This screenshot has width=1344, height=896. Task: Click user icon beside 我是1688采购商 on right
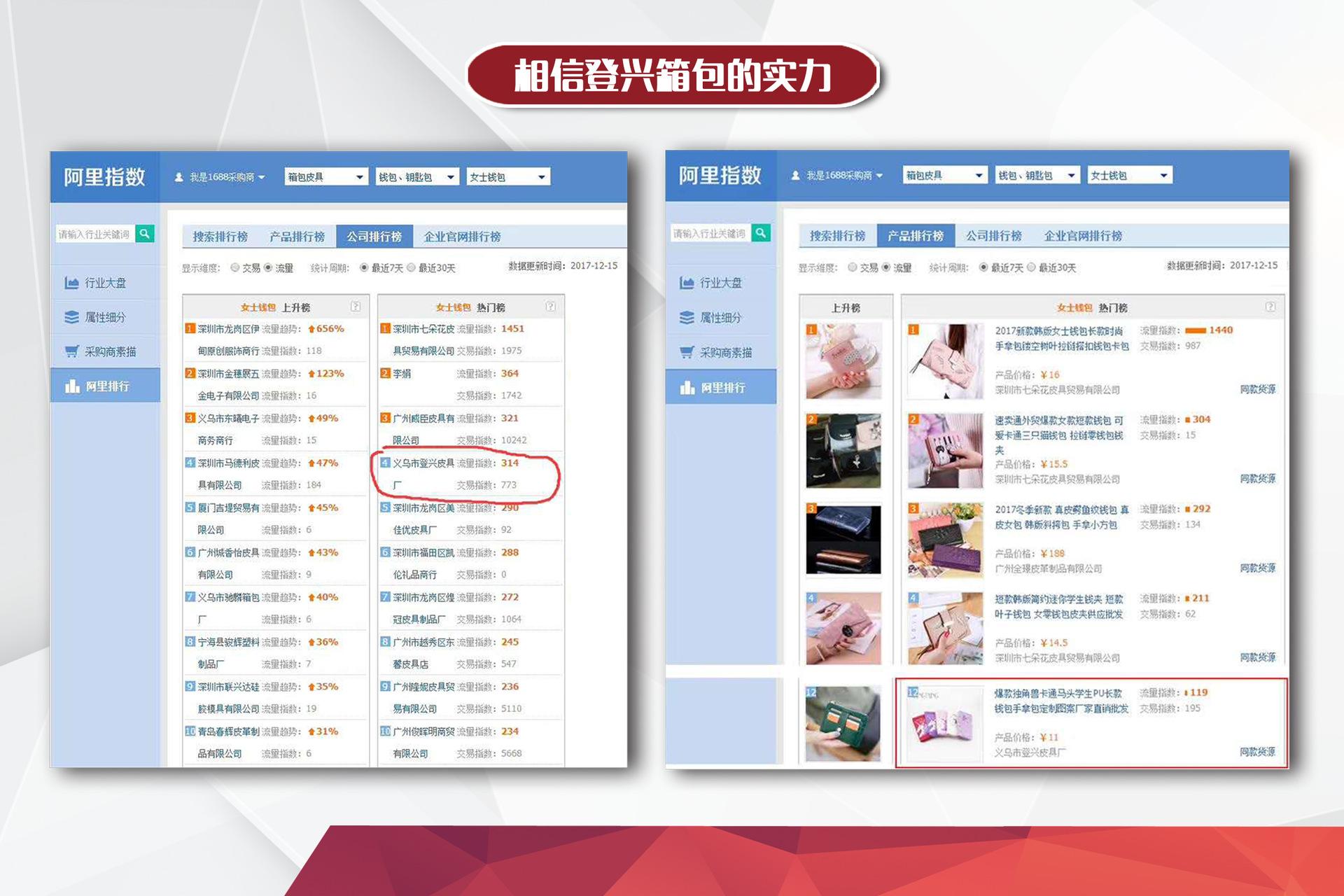click(795, 175)
